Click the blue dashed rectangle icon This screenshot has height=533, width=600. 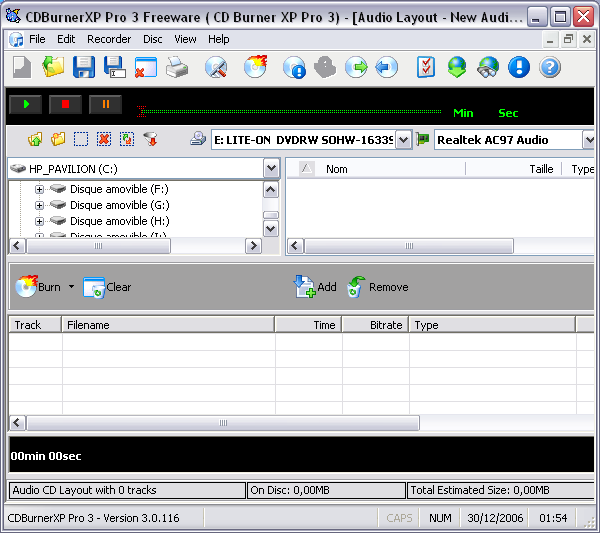(81, 139)
